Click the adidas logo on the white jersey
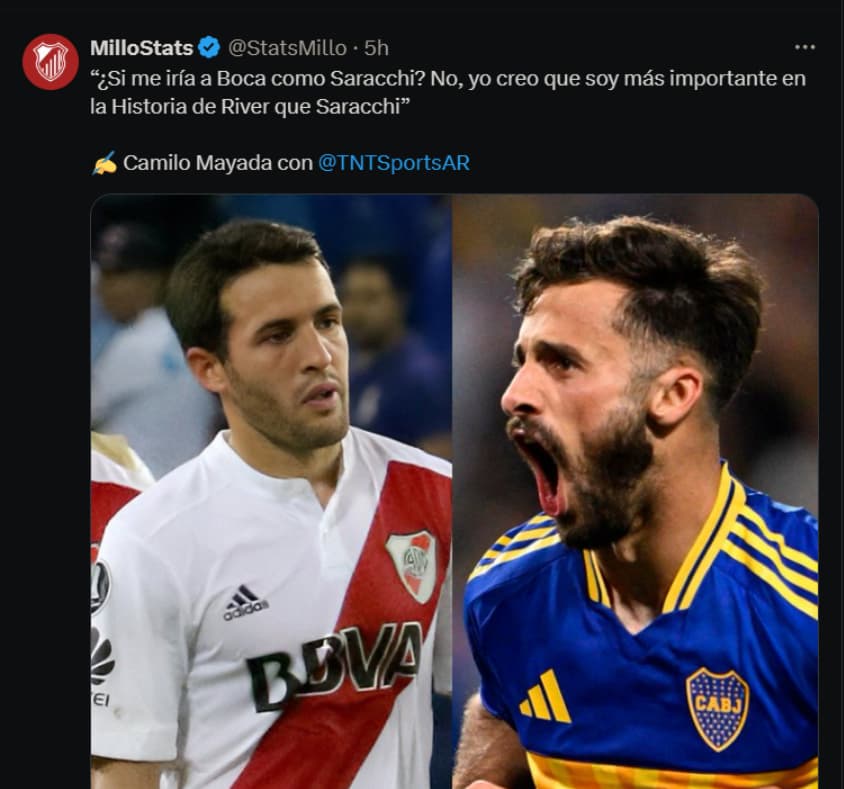Image resolution: width=844 pixels, height=789 pixels. coord(246,603)
